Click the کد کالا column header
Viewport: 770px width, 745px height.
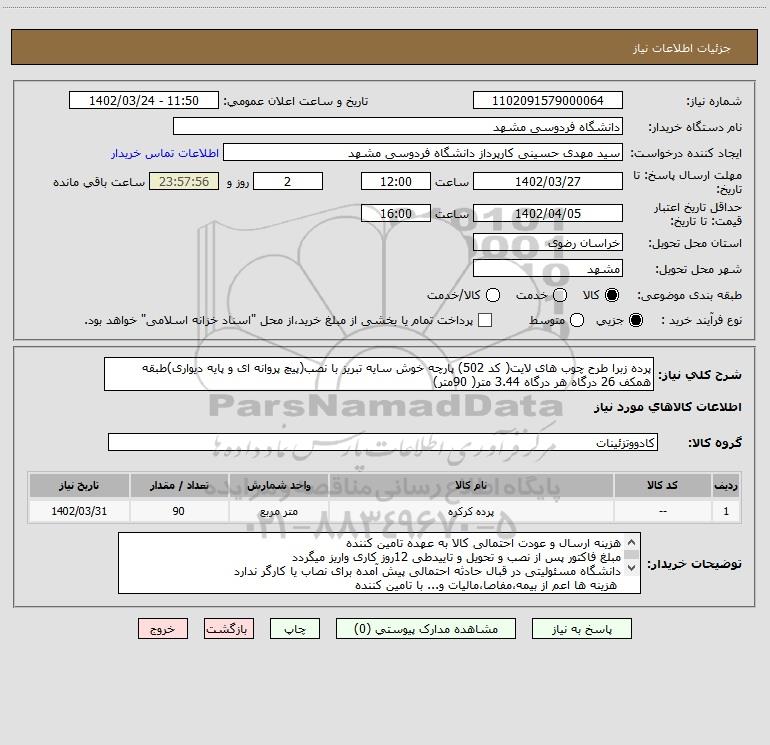click(x=662, y=485)
